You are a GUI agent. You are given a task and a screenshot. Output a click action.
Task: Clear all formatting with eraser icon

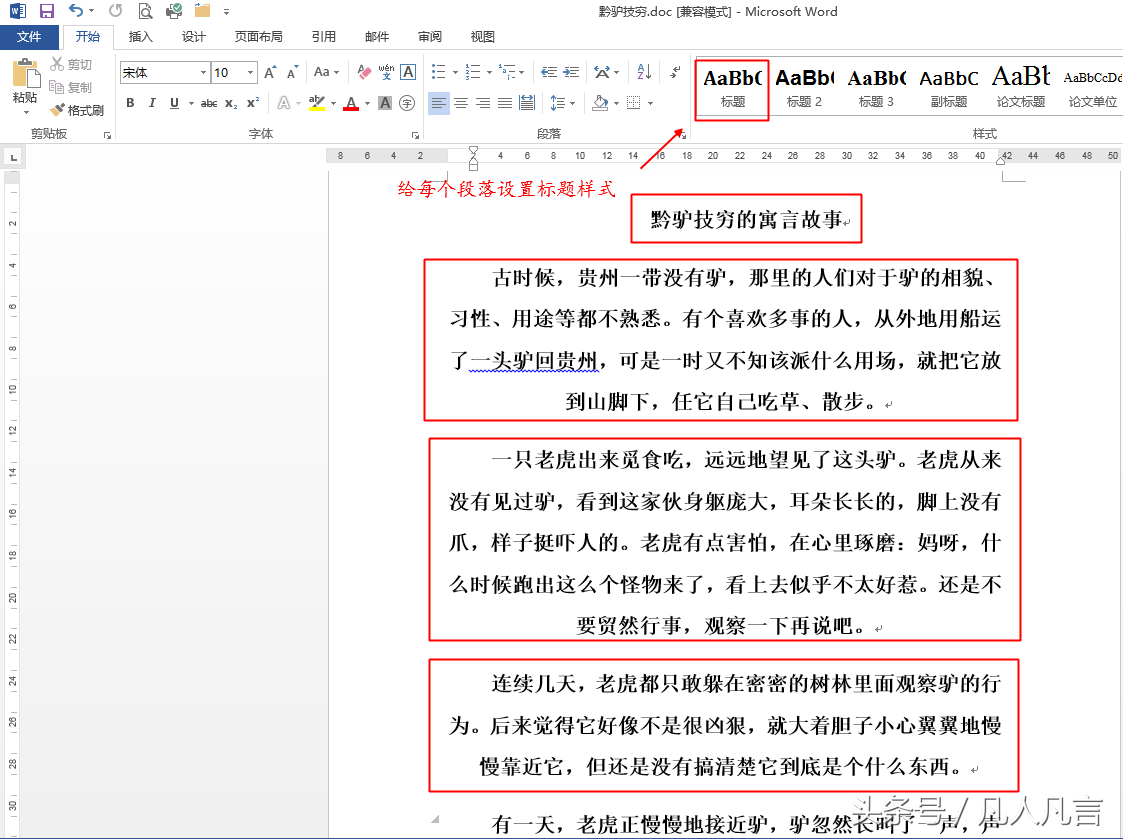364,72
